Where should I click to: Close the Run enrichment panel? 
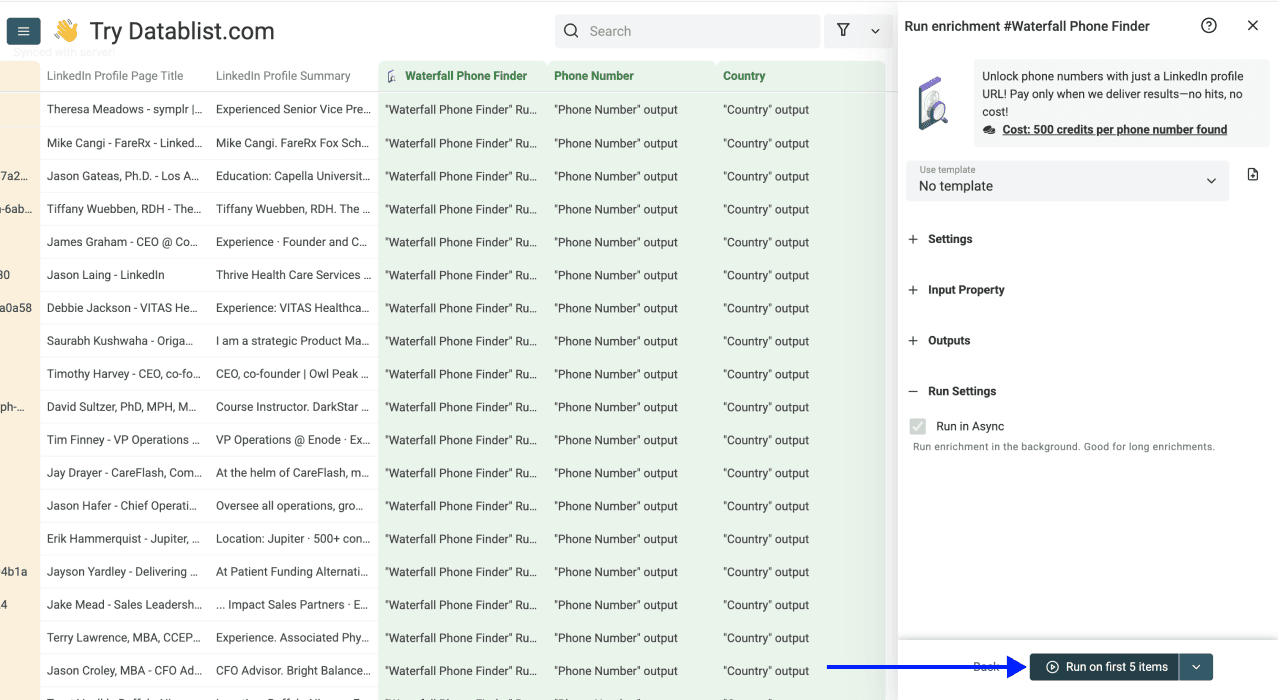point(1252,26)
